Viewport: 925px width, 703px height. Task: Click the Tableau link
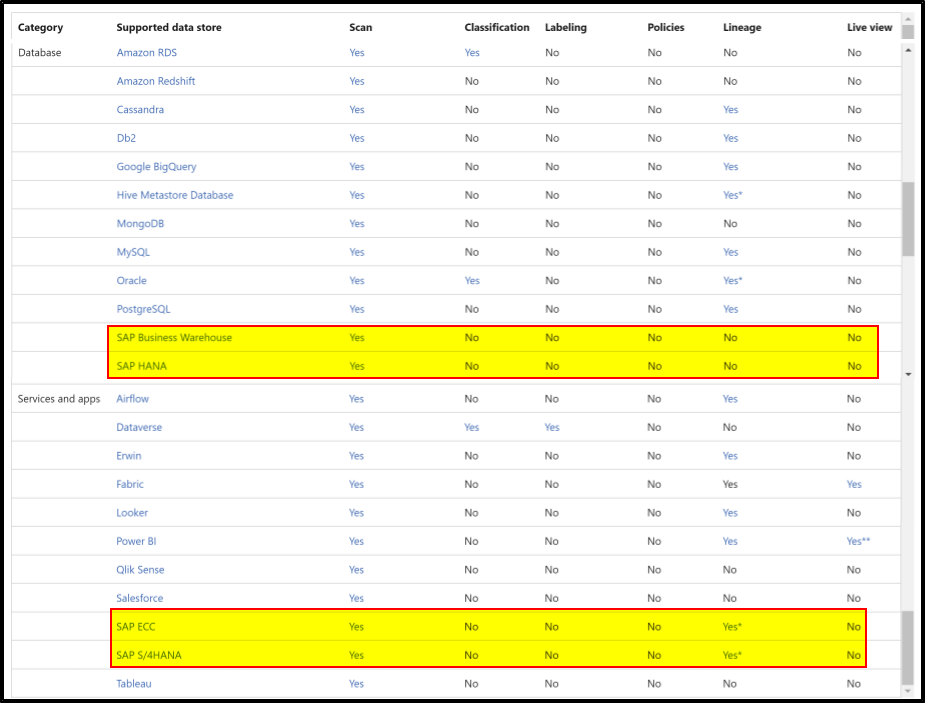tap(133, 684)
